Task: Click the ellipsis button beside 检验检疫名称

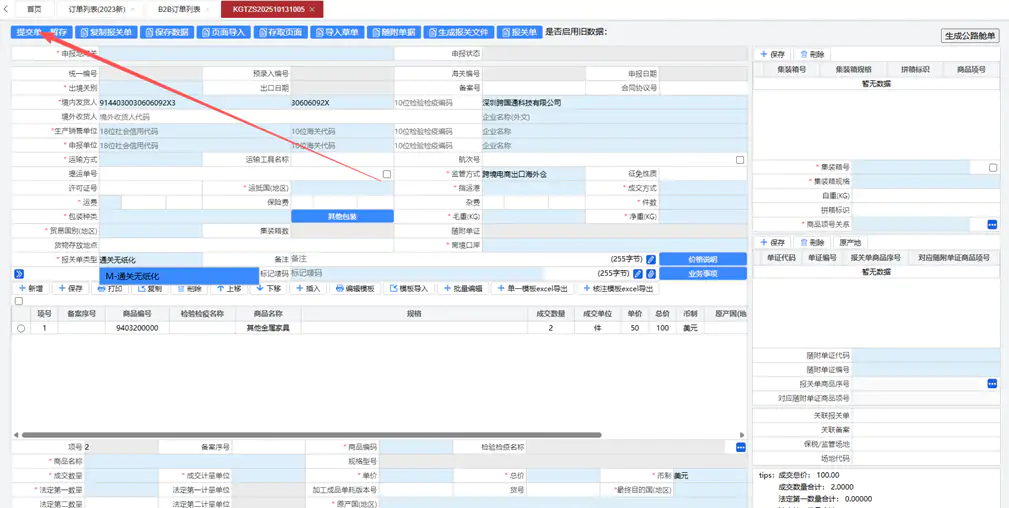Action: (741, 447)
